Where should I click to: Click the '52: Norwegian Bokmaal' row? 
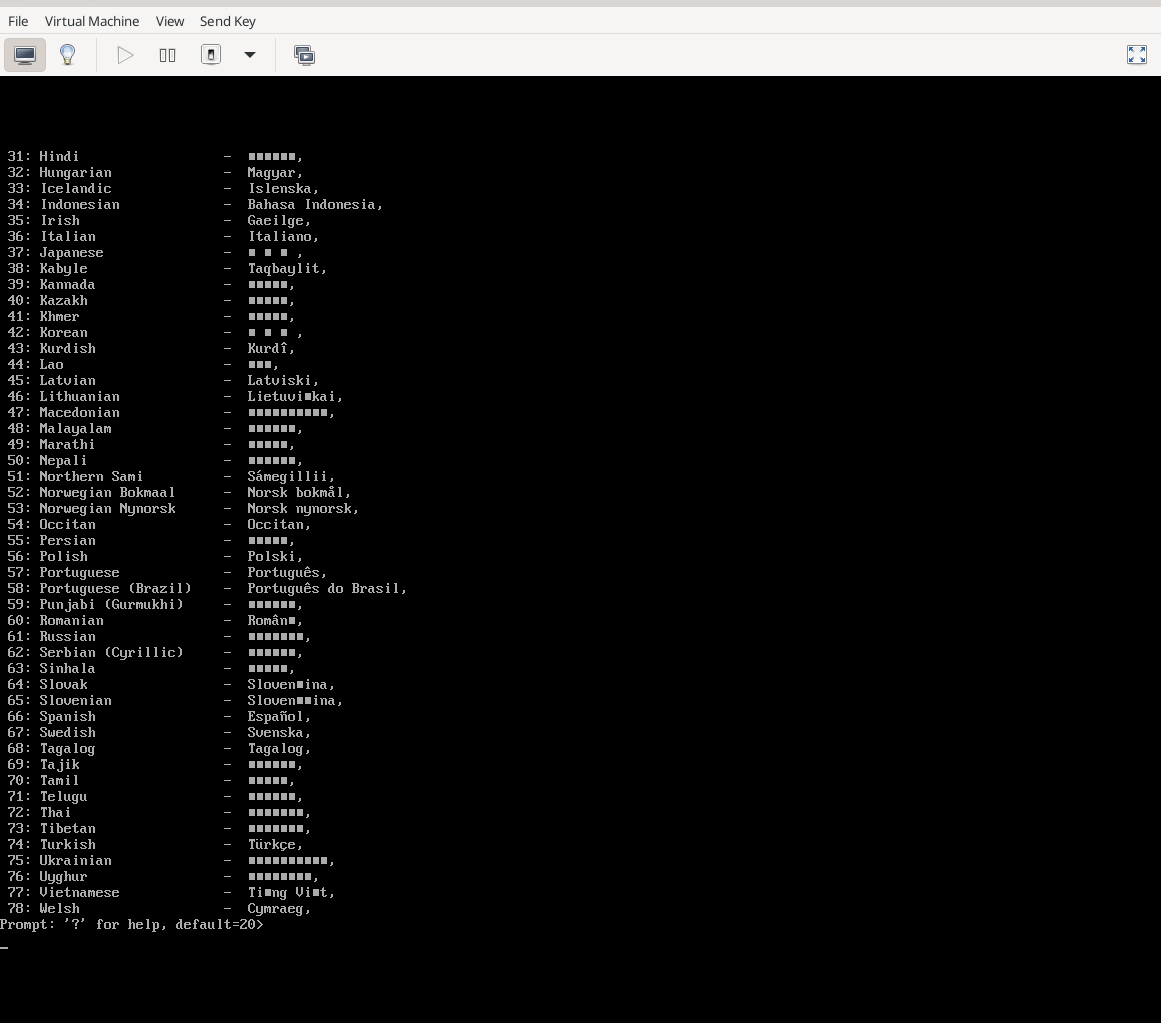(179, 493)
